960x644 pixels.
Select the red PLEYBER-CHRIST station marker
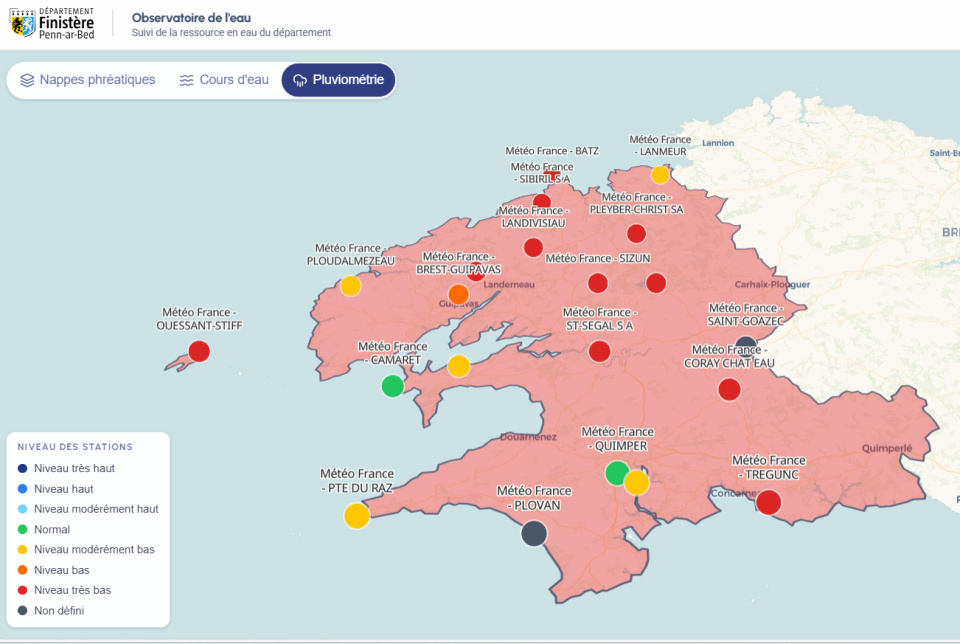[636, 233]
